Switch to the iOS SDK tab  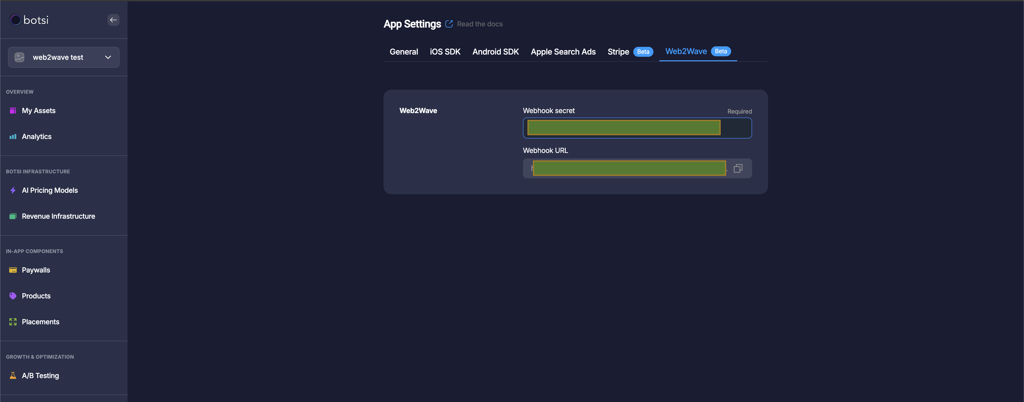coord(445,52)
